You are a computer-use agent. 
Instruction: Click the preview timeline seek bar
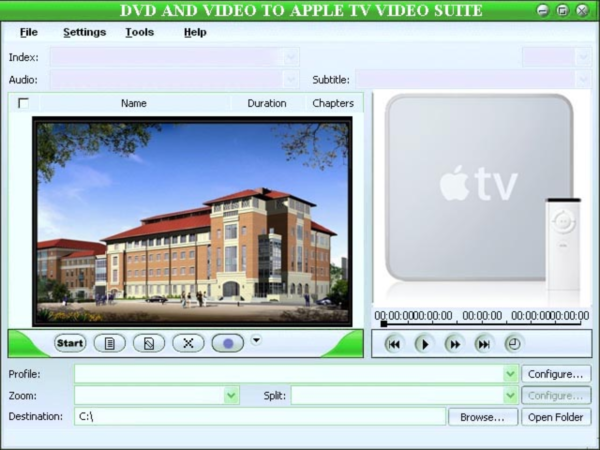[480, 323]
